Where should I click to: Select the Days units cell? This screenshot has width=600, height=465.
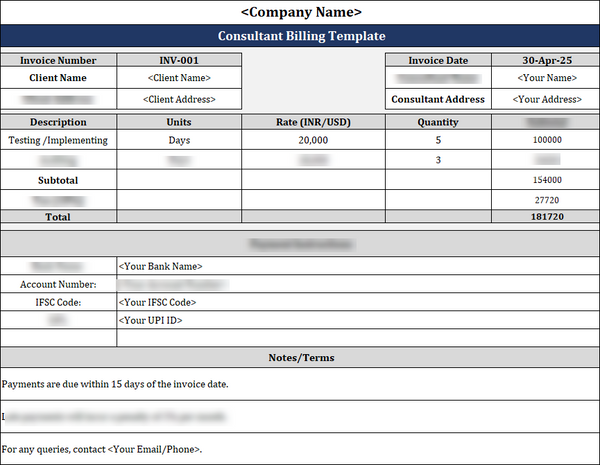[x=179, y=141]
